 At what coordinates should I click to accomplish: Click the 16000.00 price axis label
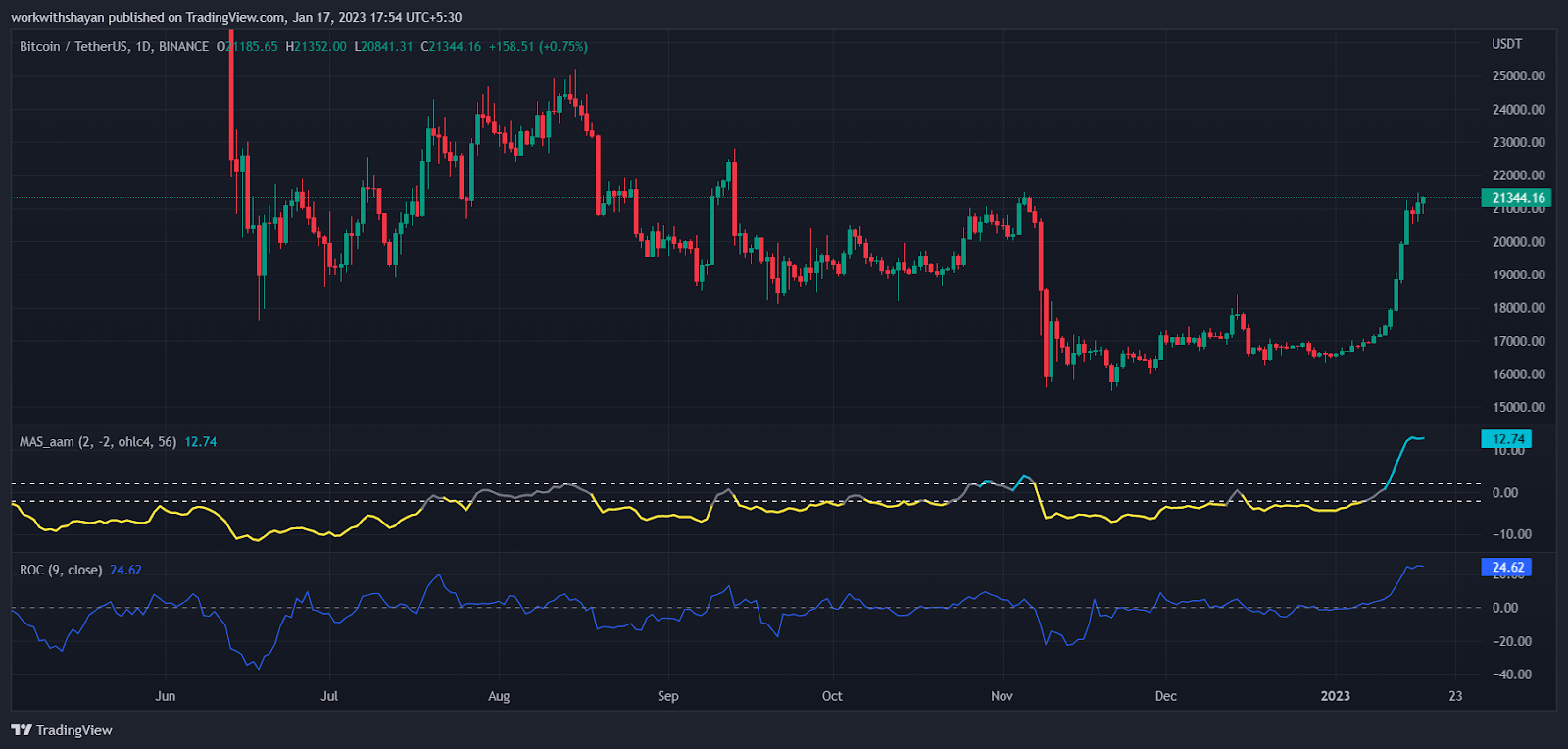tap(1519, 374)
